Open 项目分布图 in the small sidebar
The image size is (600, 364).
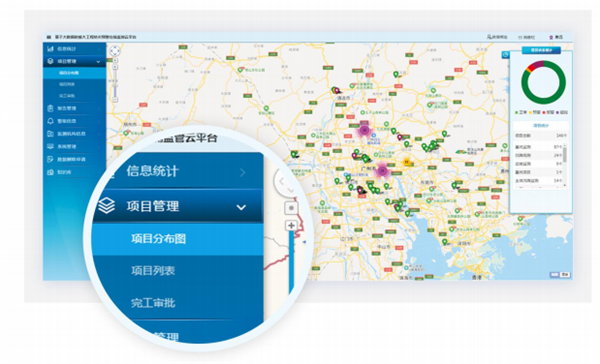(x=75, y=73)
